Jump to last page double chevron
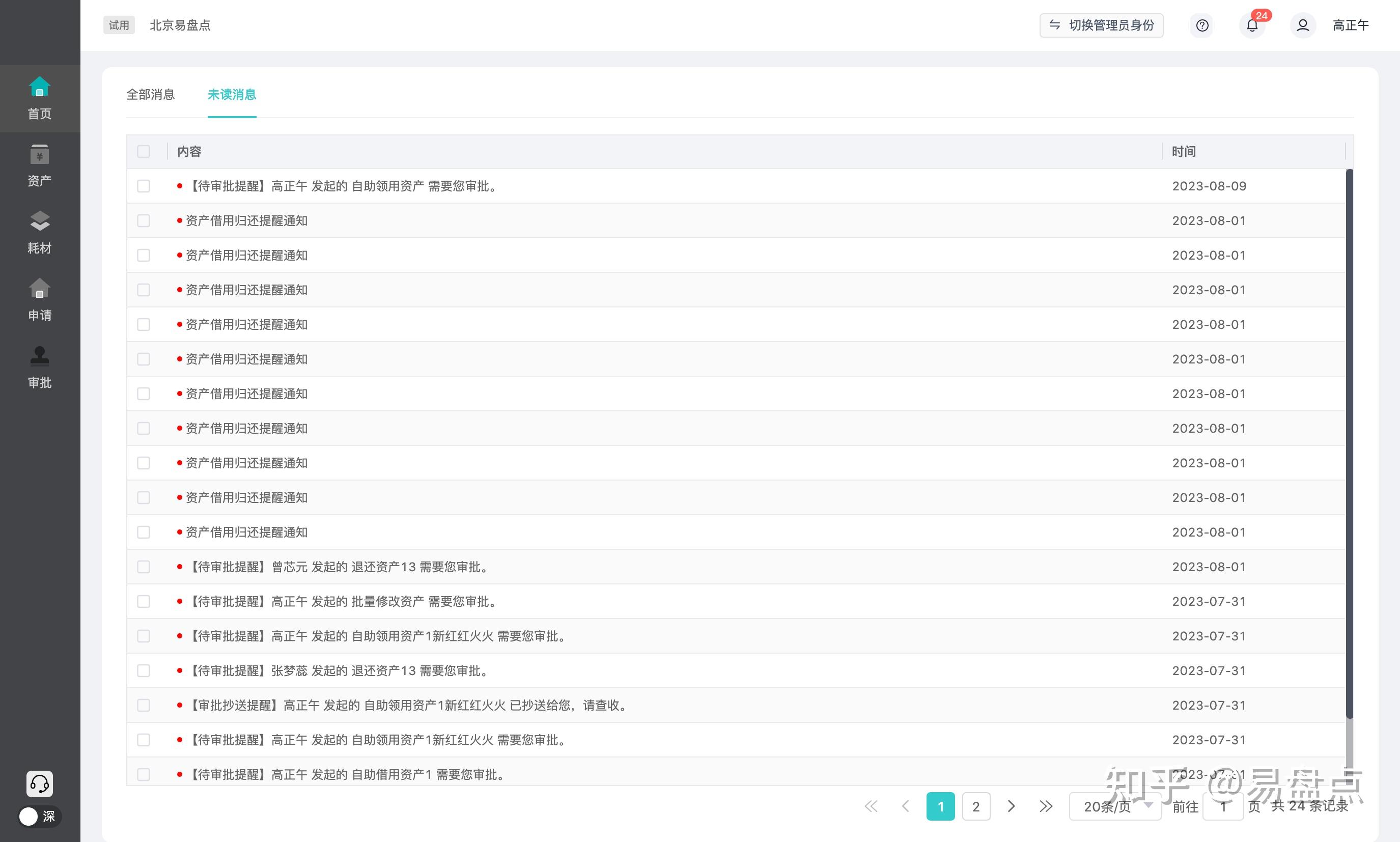 [1046, 806]
